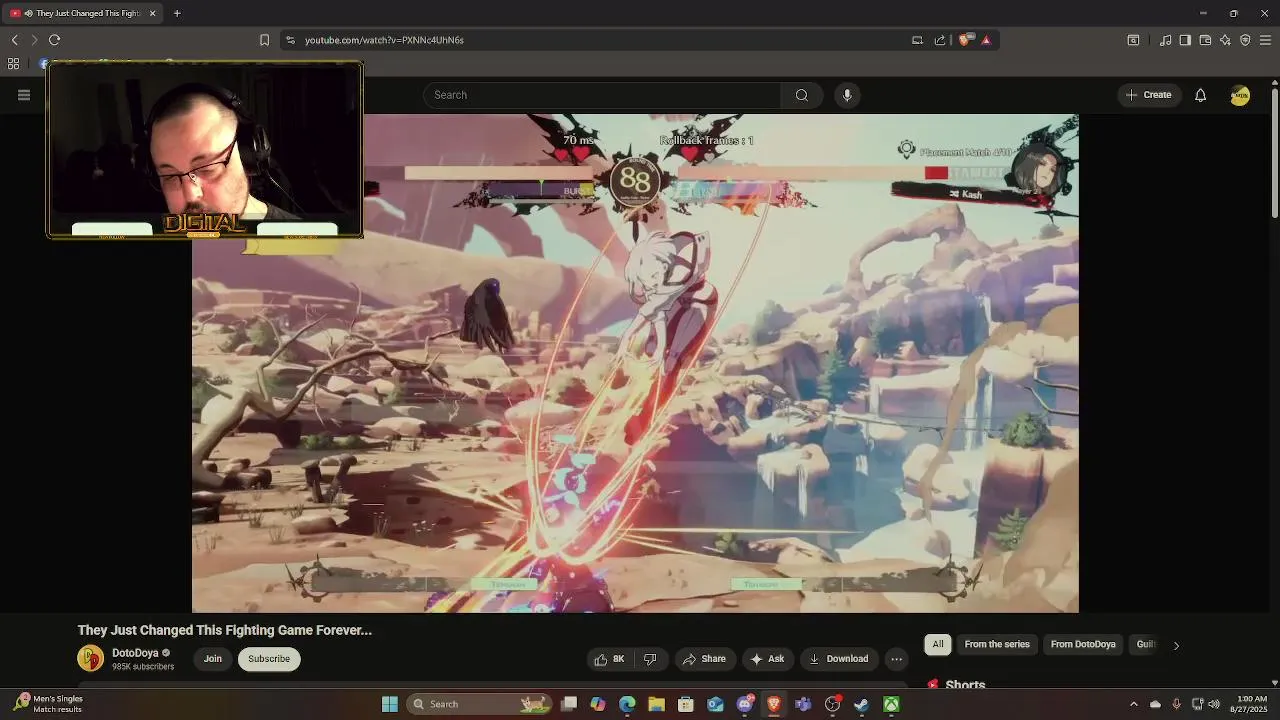Click the YouTube search magnifier button
Screen dimensions: 1280x720
[802, 95]
